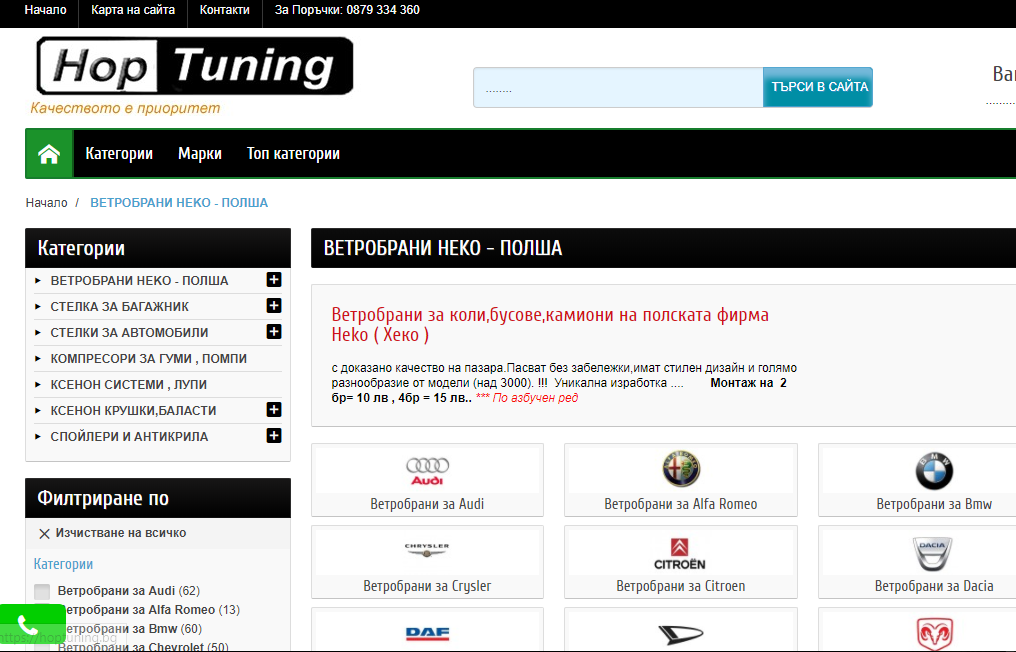1016x652 pixels.
Task: Click the green home icon in navigation bar
Action: (49, 154)
